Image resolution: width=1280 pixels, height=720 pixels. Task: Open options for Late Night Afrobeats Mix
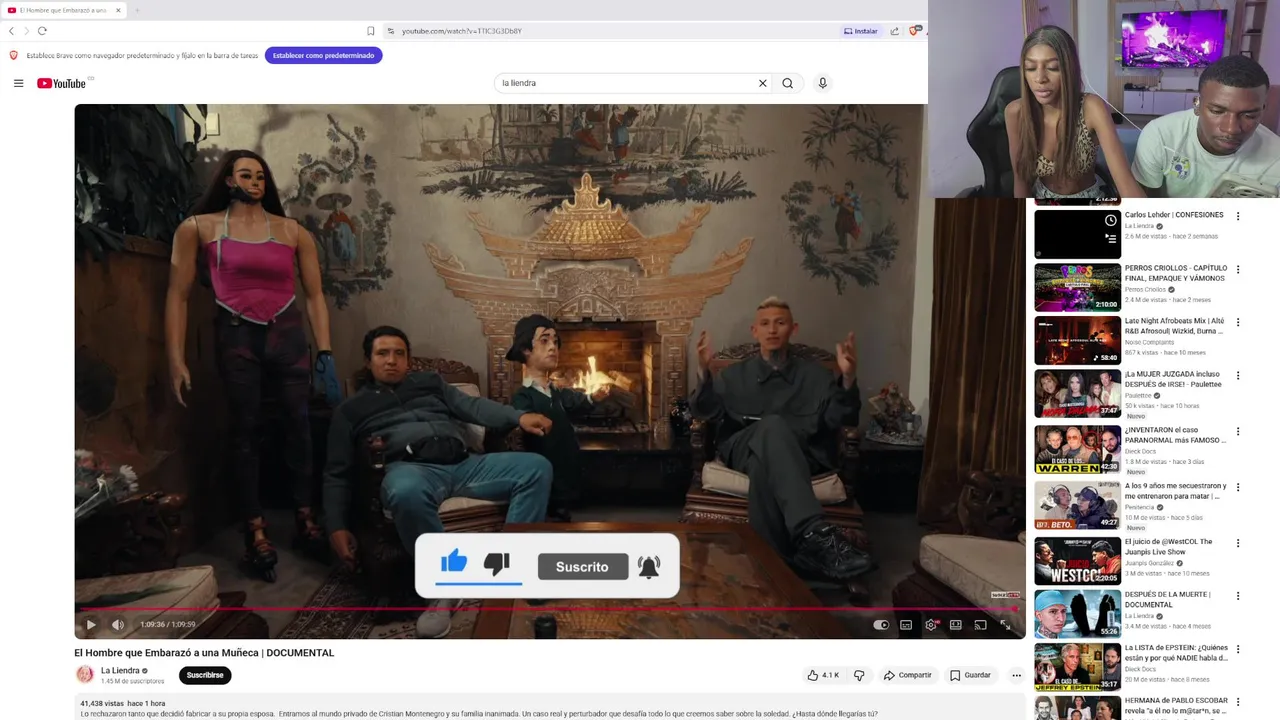pos(1238,322)
